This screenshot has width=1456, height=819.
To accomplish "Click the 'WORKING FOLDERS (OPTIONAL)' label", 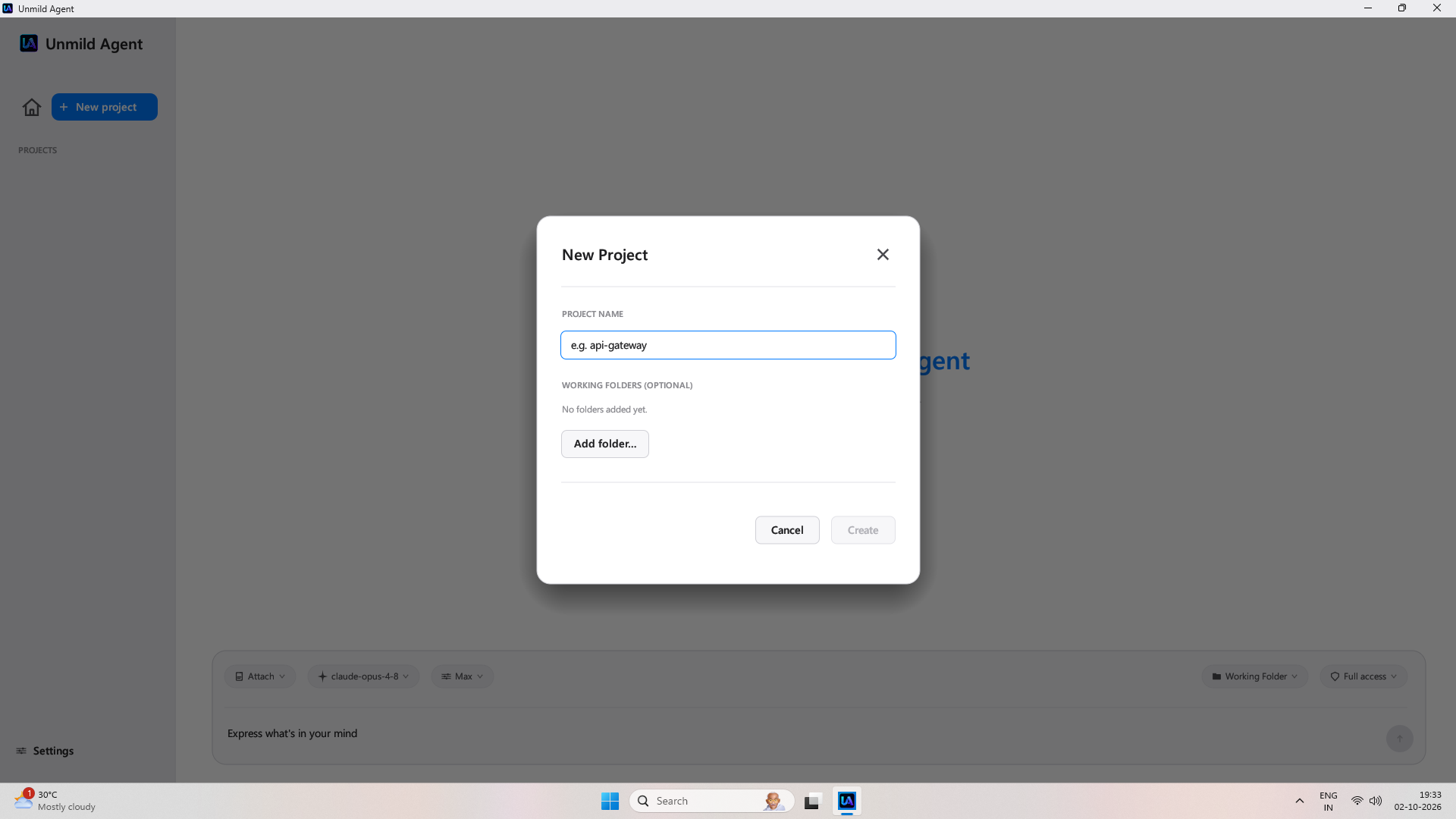I will (627, 385).
